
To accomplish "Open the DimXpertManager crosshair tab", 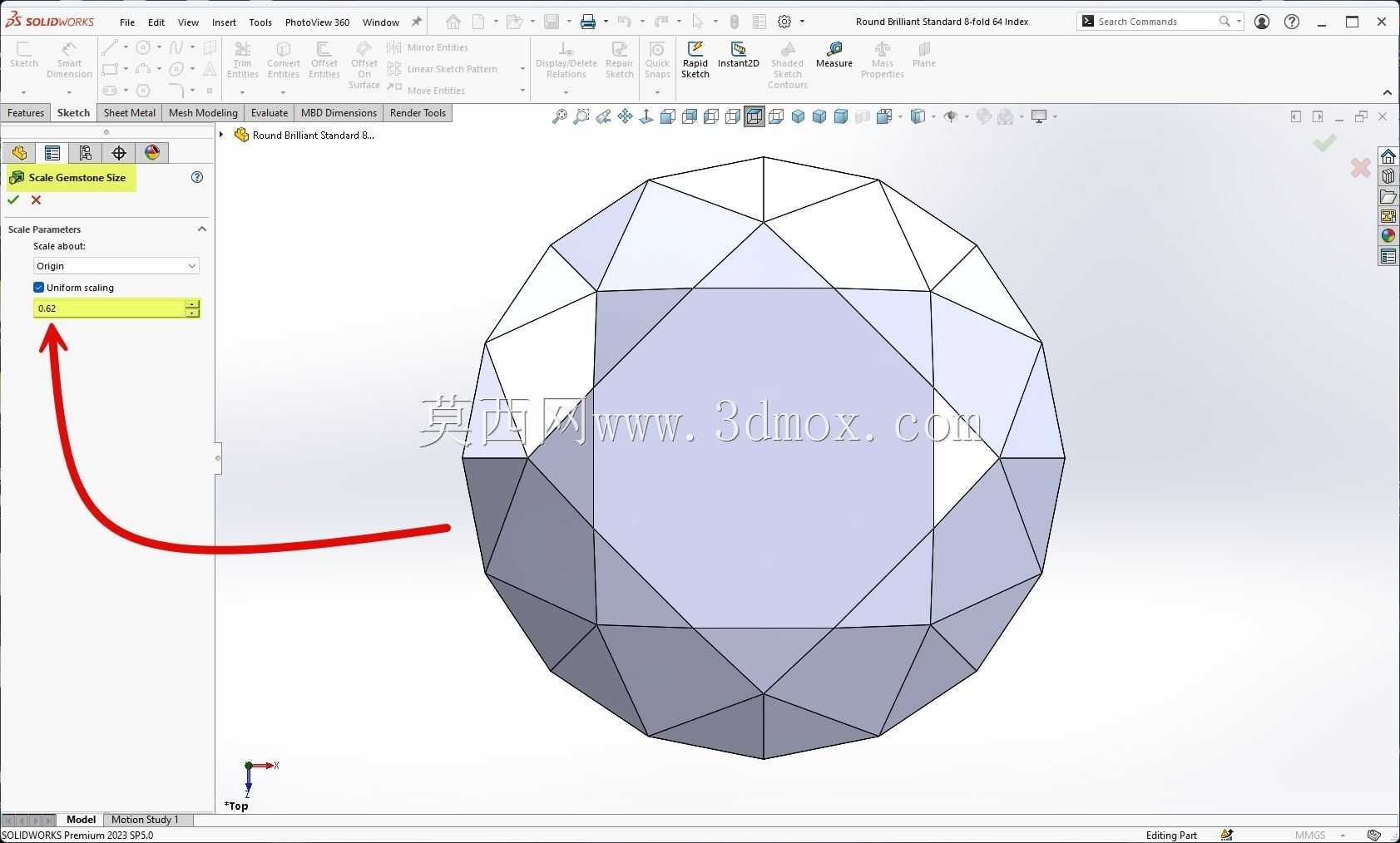I will click(119, 153).
